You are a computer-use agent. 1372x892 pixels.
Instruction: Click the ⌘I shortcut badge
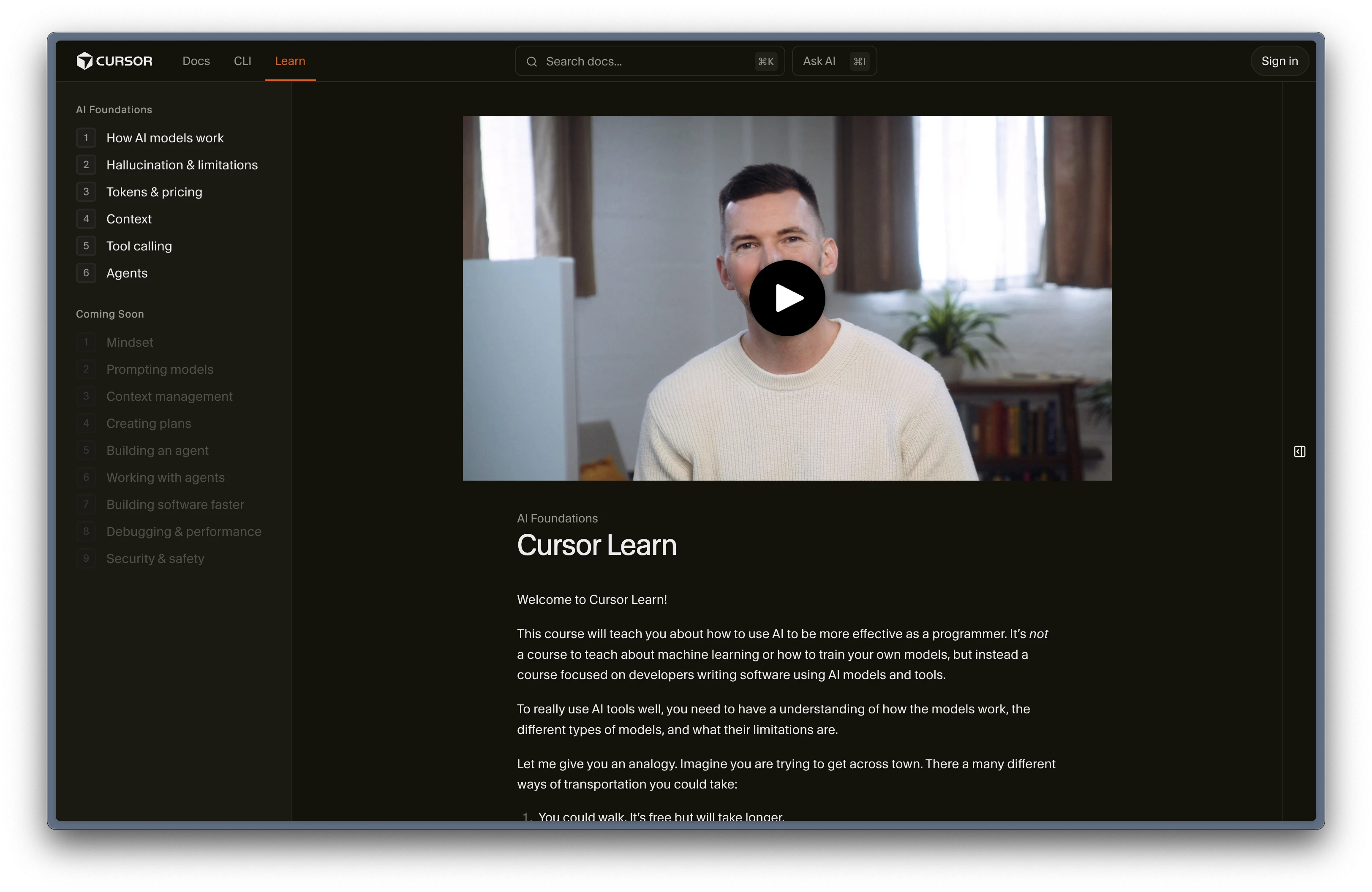tap(859, 62)
